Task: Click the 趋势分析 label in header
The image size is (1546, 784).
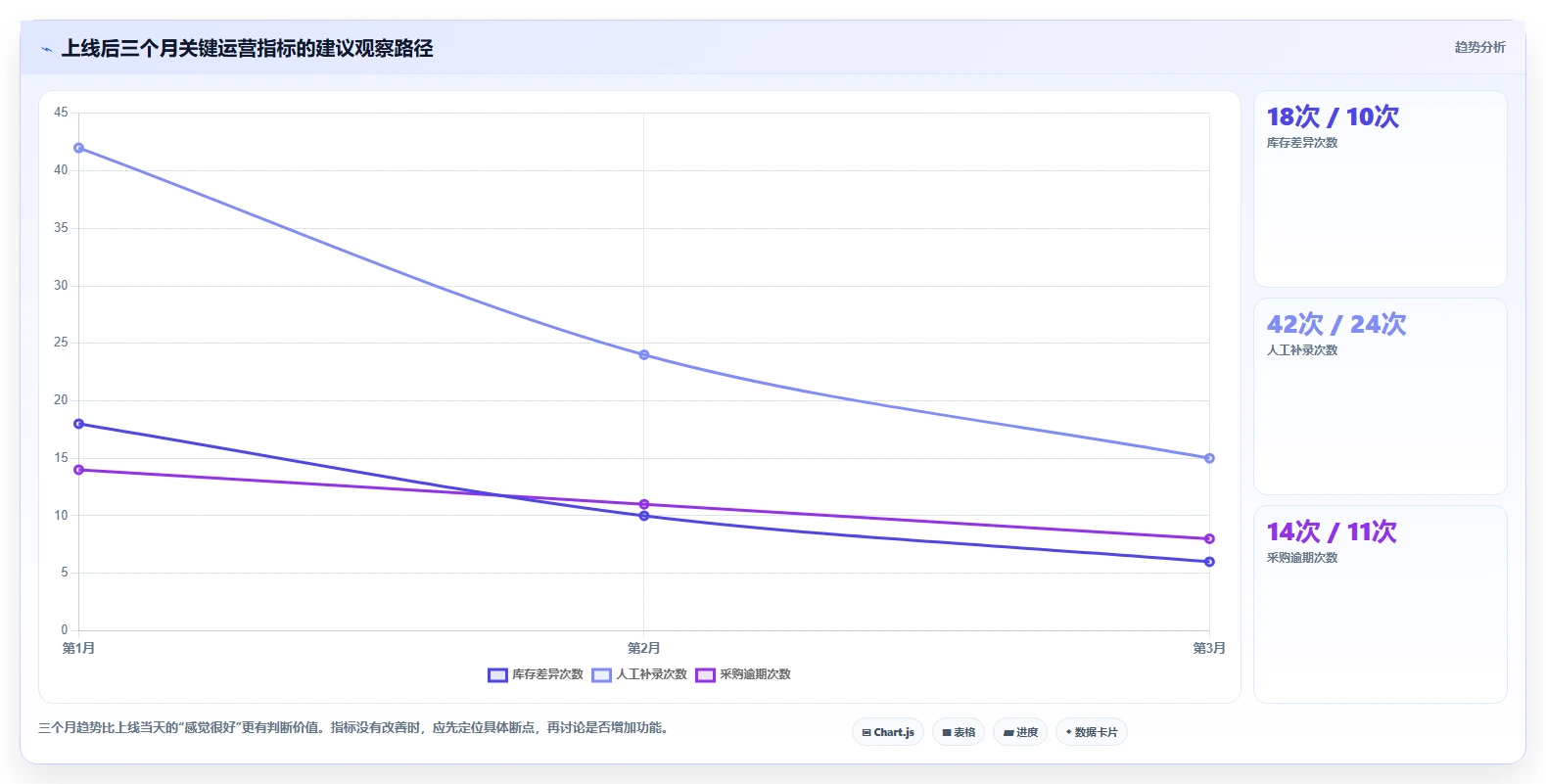Action: [x=1479, y=47]
